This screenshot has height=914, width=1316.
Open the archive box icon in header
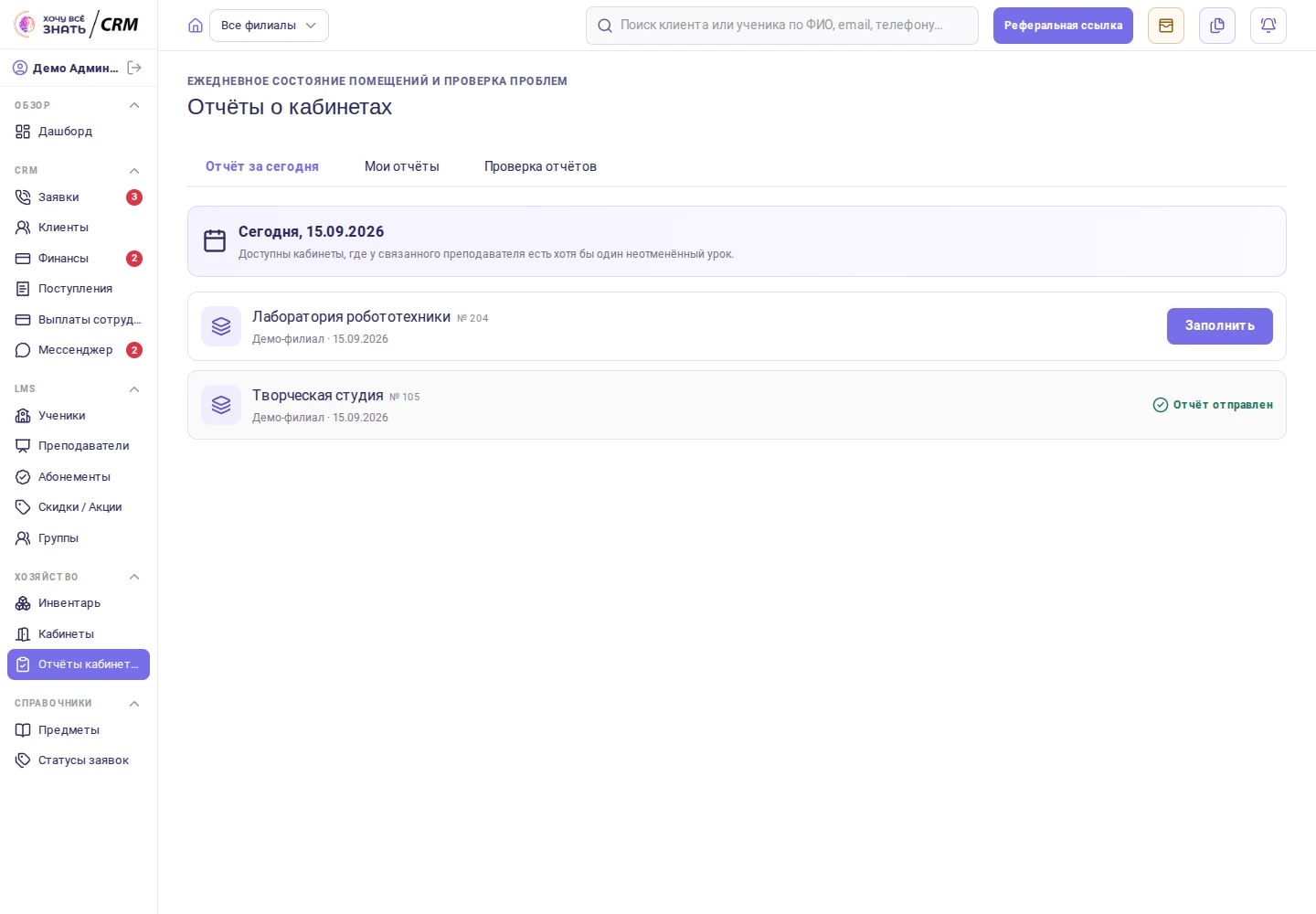tap(1166, 26)
